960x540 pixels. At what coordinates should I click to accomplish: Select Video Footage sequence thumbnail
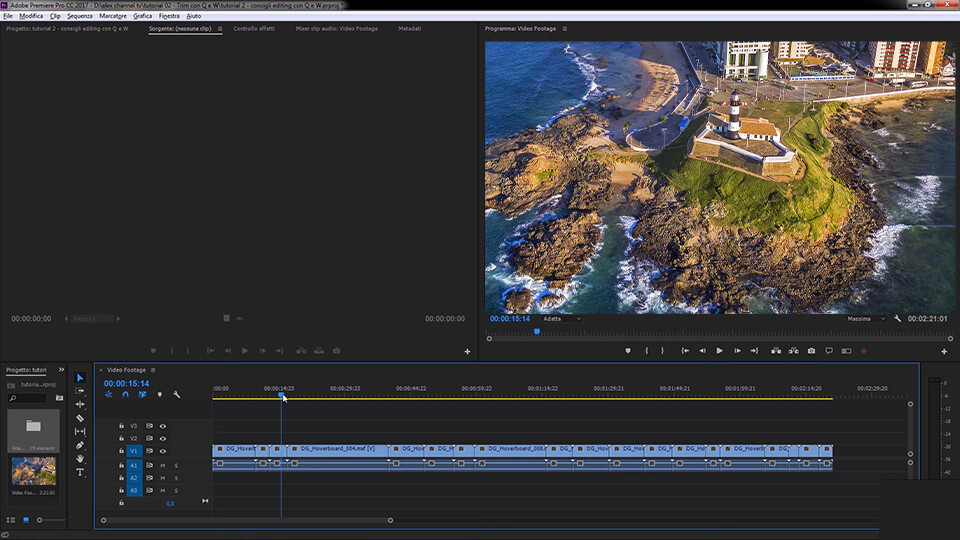[x=34, y=471]
